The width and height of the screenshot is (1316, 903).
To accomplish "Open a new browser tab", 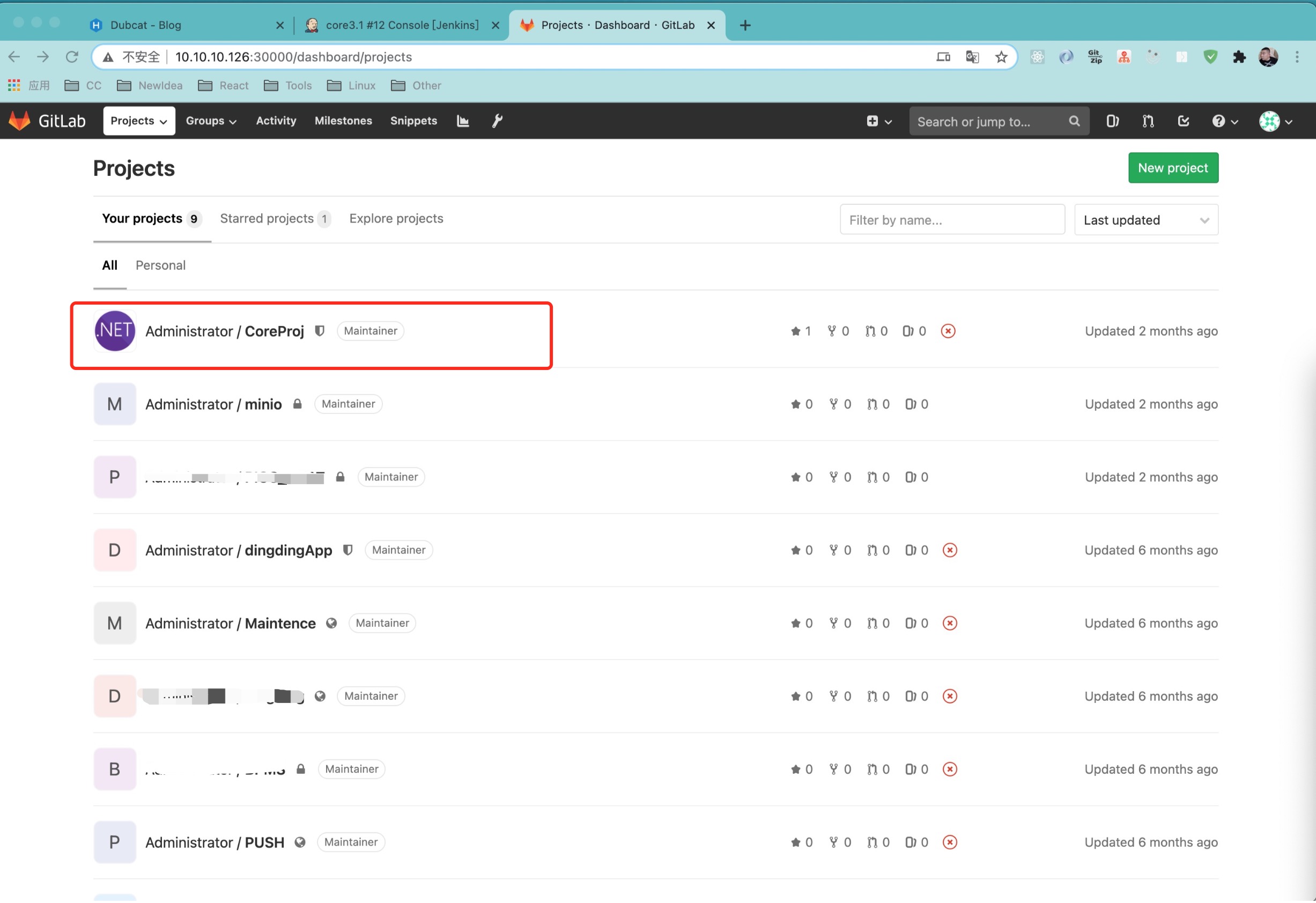I will pos(745,25).
